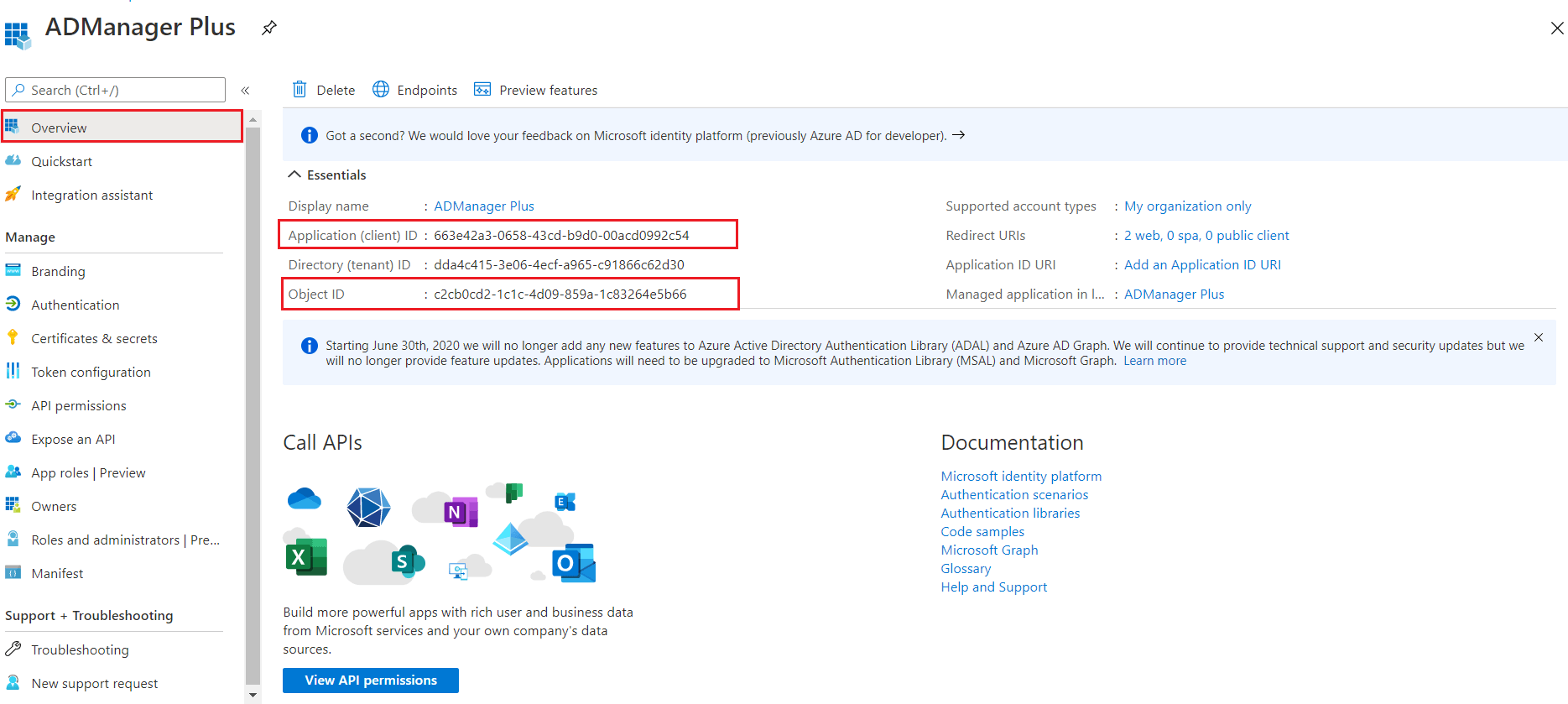Open the managed application ADManager Plus link
This screenshot has width=1568, height=704.
tap(1174, 294)
